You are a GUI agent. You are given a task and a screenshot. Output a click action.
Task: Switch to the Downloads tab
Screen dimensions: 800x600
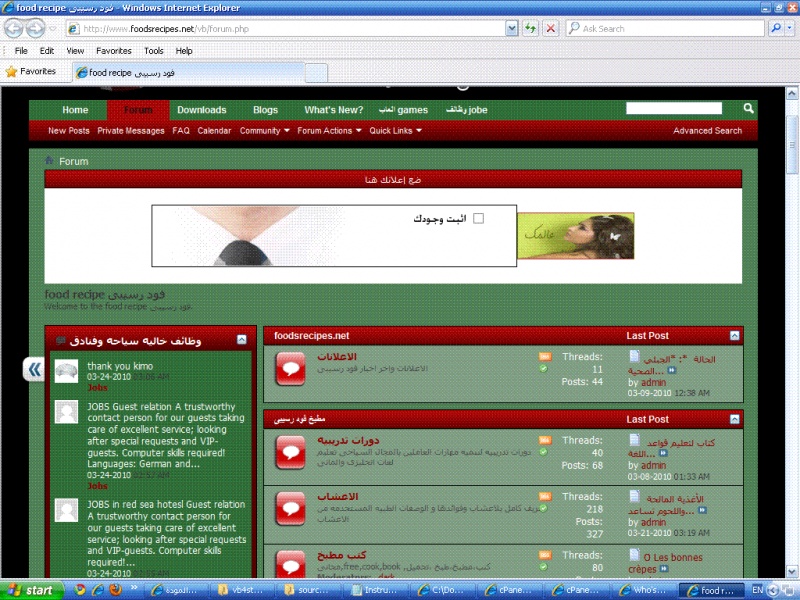click(x=201, y=110)
